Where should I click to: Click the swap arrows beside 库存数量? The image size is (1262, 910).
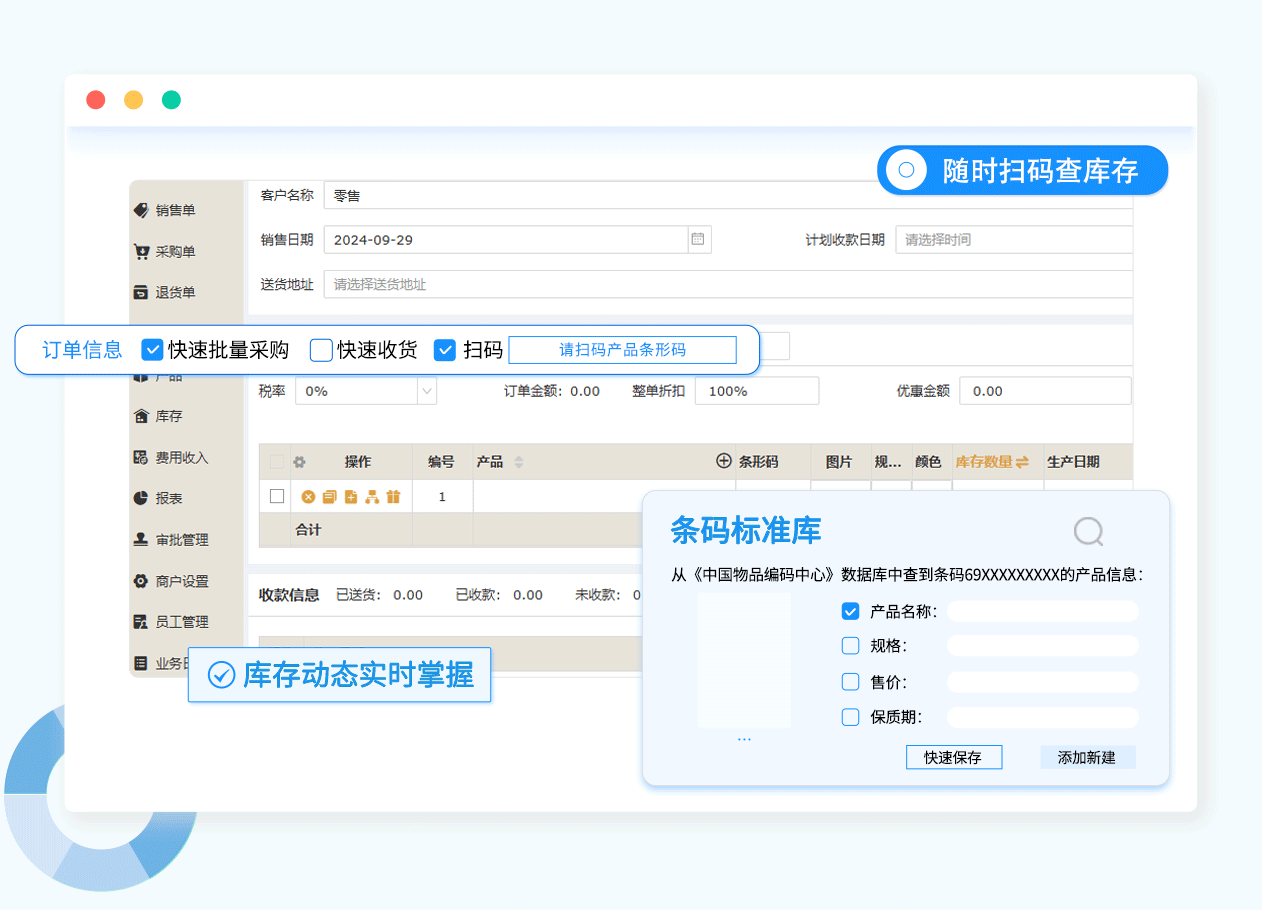[x=1022, y=462]
